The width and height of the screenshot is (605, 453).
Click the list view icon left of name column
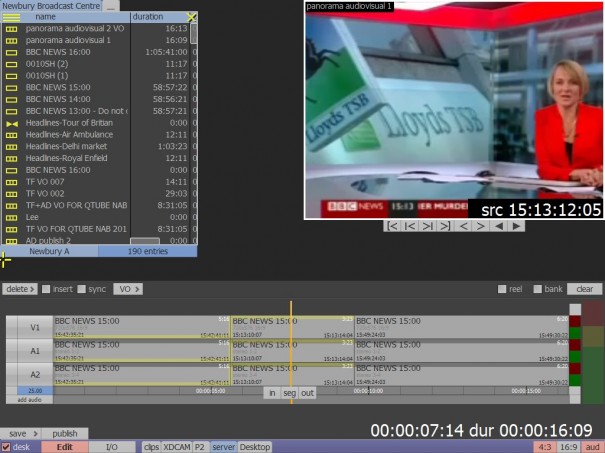[x=12, y=17]
